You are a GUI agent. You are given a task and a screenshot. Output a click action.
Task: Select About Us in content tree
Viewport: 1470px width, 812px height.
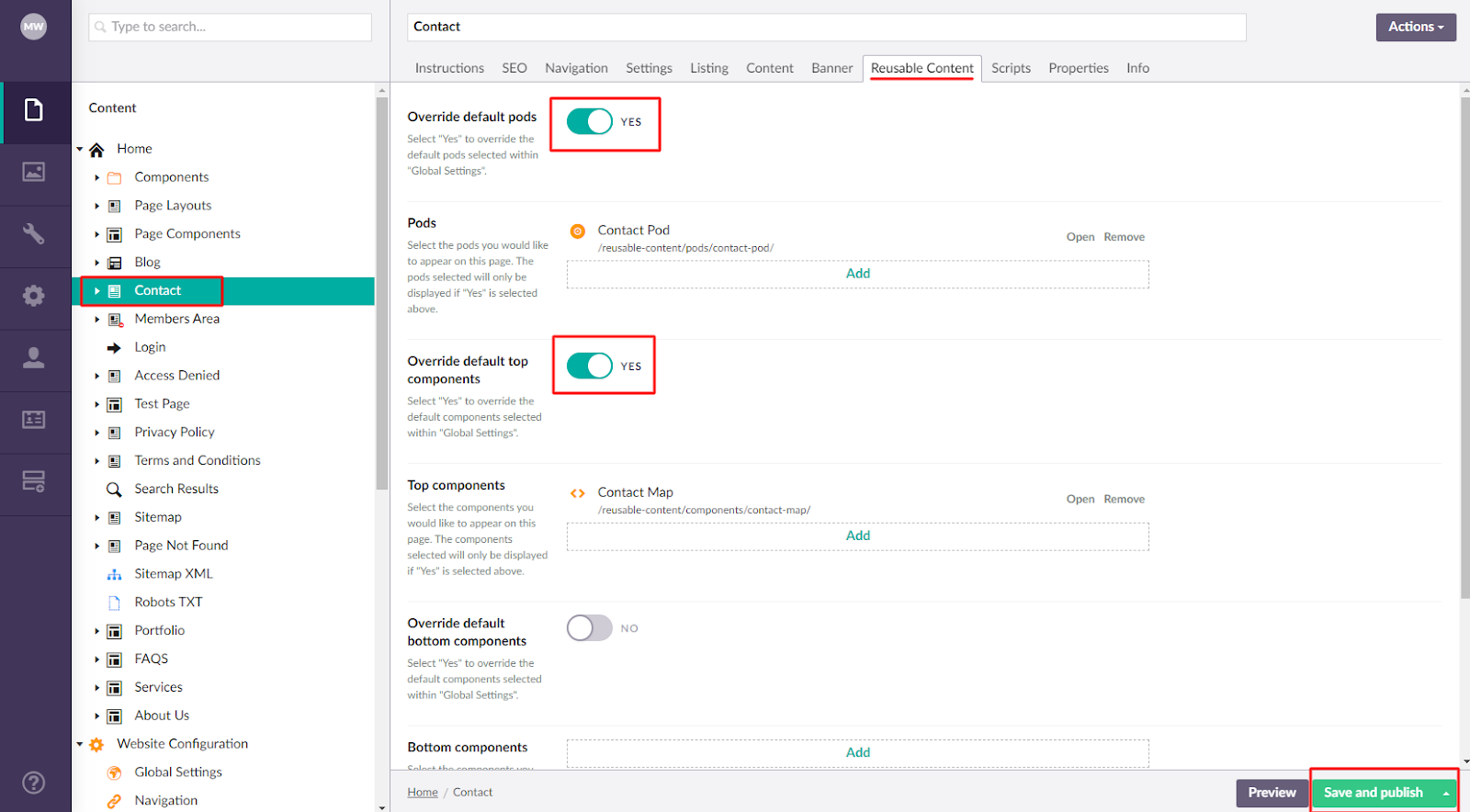(162, 716)
